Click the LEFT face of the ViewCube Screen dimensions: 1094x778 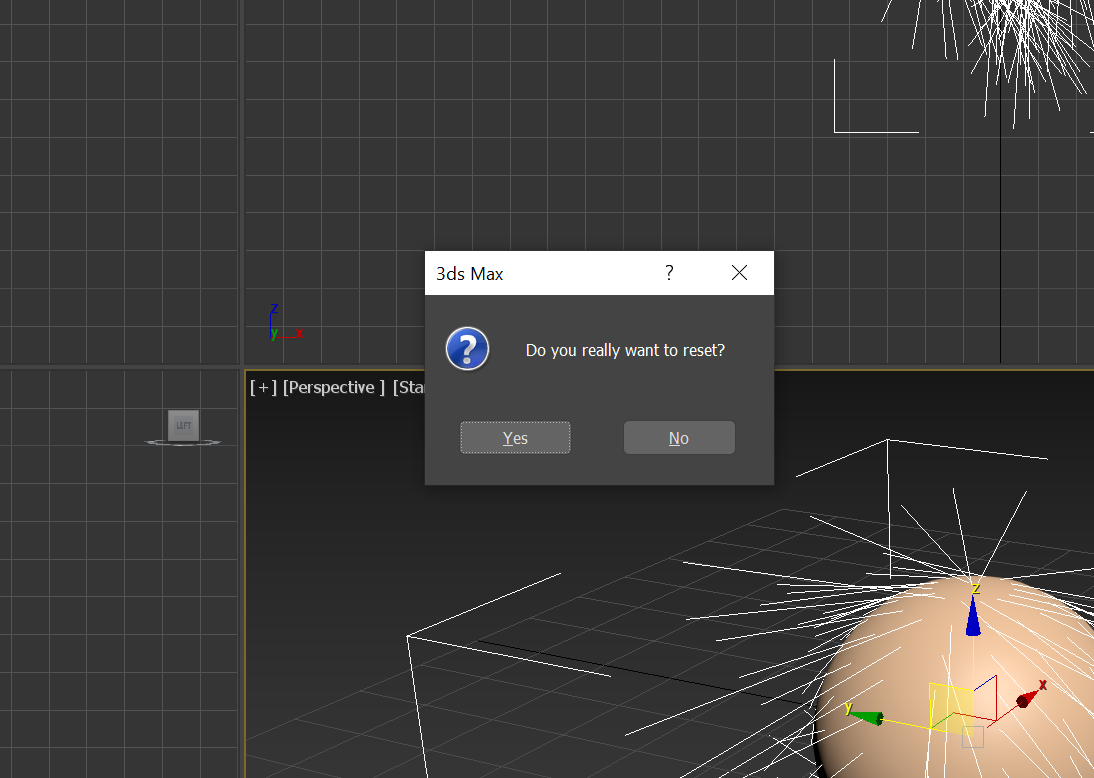183,424
